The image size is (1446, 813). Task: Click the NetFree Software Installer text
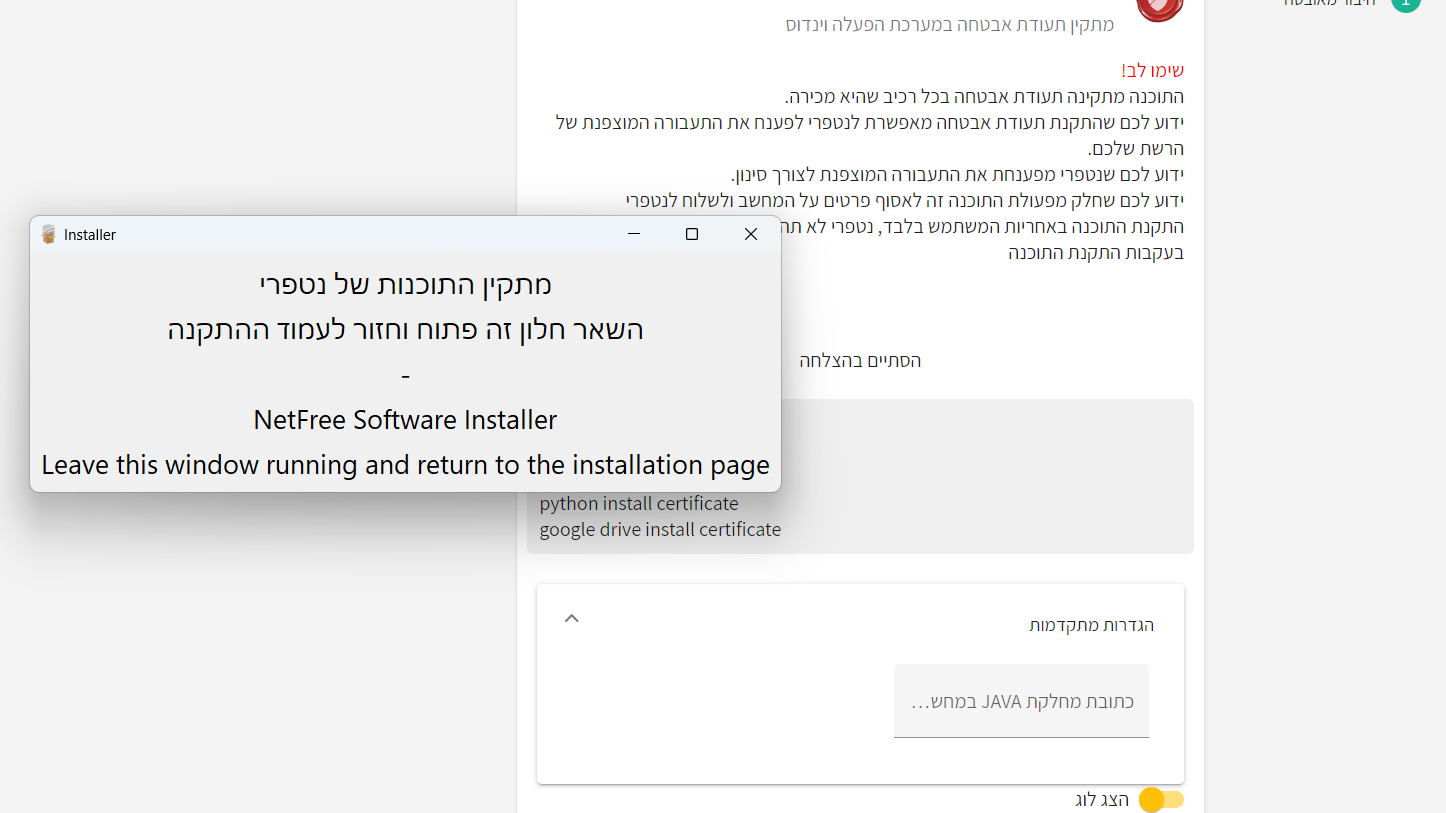coord(405,420)
